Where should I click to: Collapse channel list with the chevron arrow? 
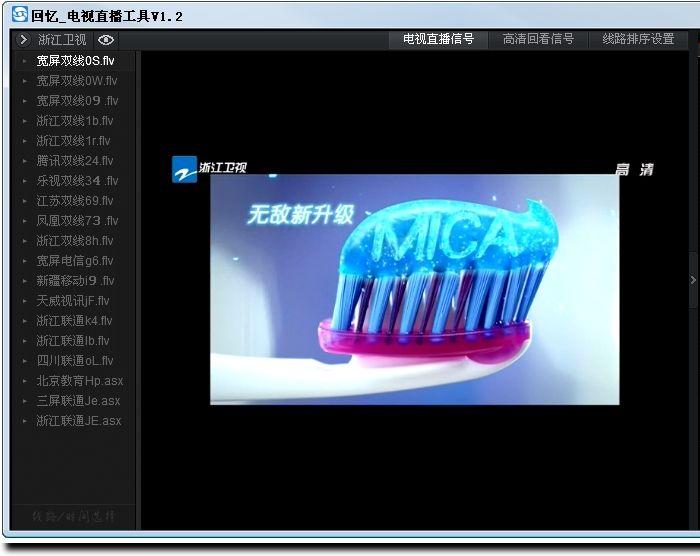coord(23,40)
